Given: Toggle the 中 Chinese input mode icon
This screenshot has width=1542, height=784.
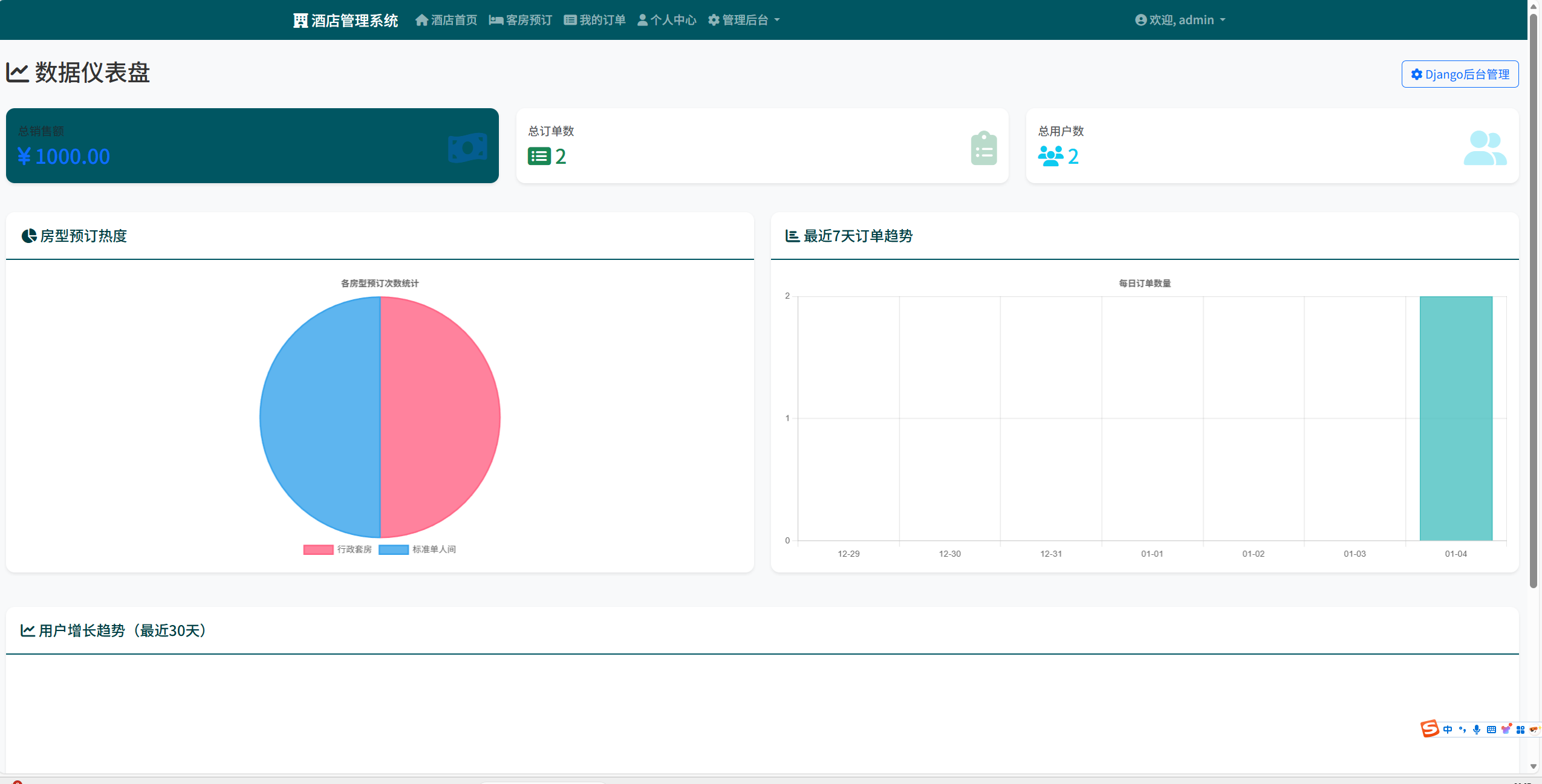Looking at the screenshot, I should pos(1448,730).
